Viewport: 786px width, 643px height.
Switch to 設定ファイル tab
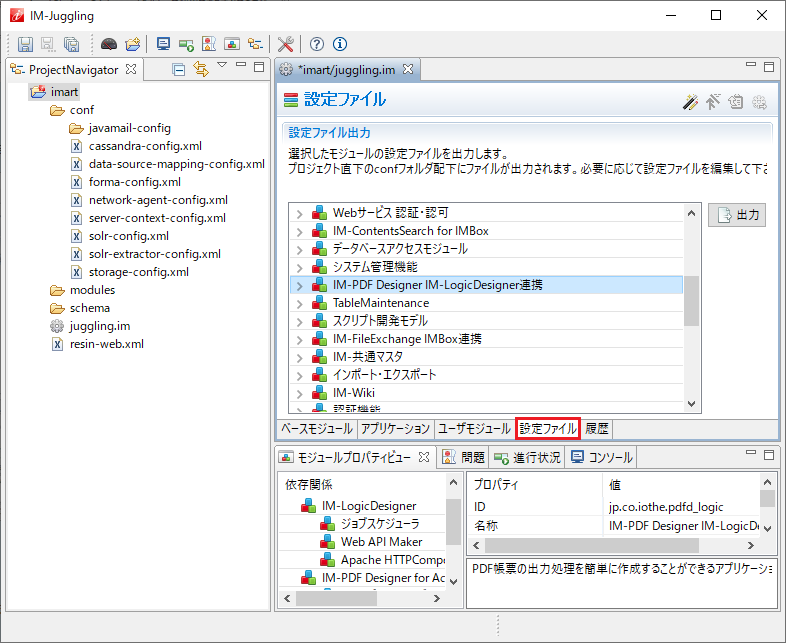pos(548,429)
